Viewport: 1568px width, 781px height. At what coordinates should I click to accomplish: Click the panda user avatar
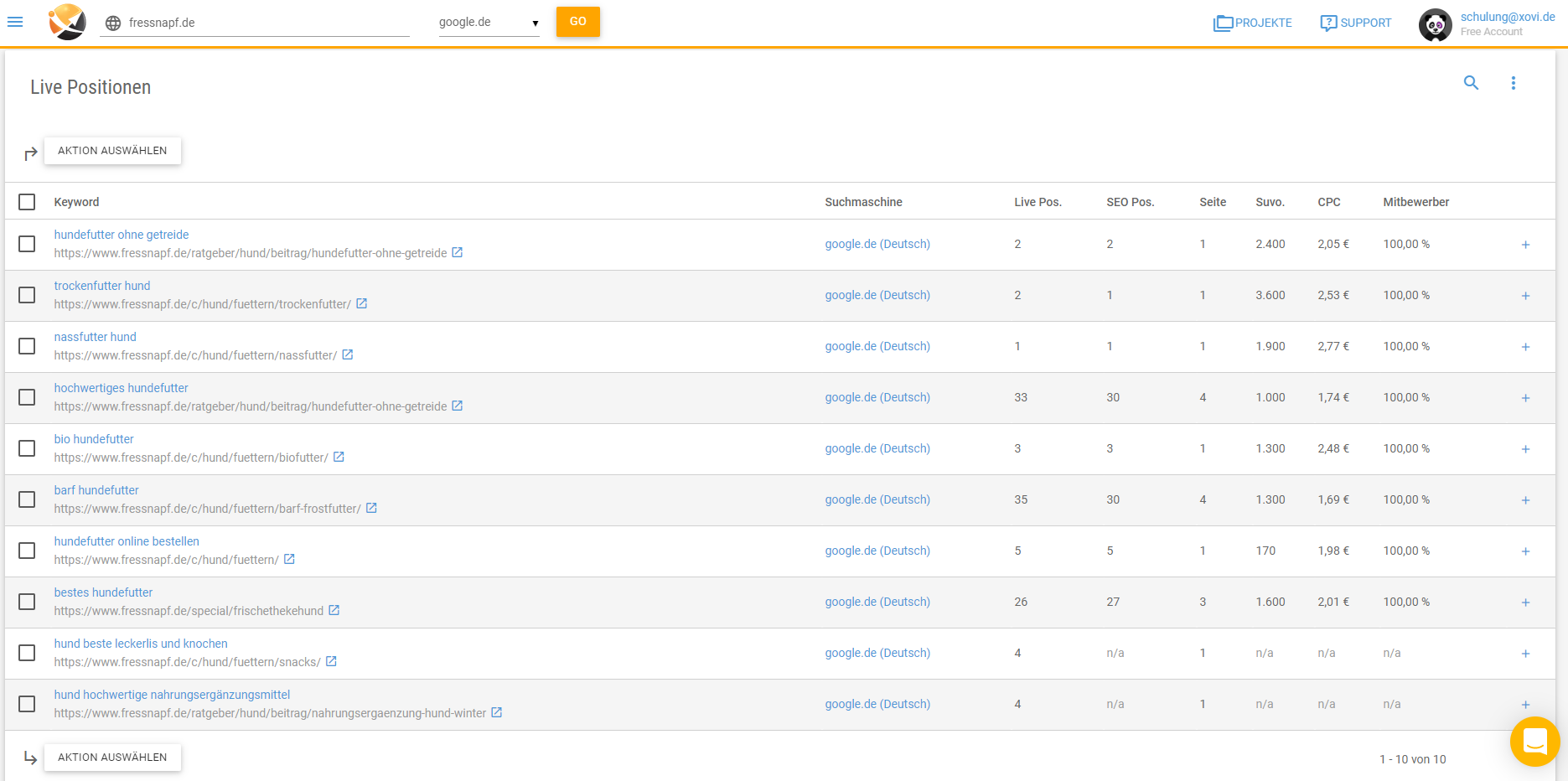(1436, 25)
